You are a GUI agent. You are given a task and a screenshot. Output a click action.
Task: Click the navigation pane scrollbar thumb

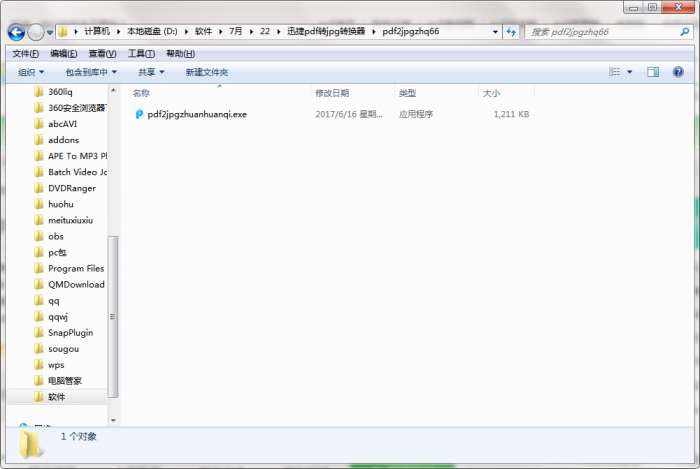(113, 316)
